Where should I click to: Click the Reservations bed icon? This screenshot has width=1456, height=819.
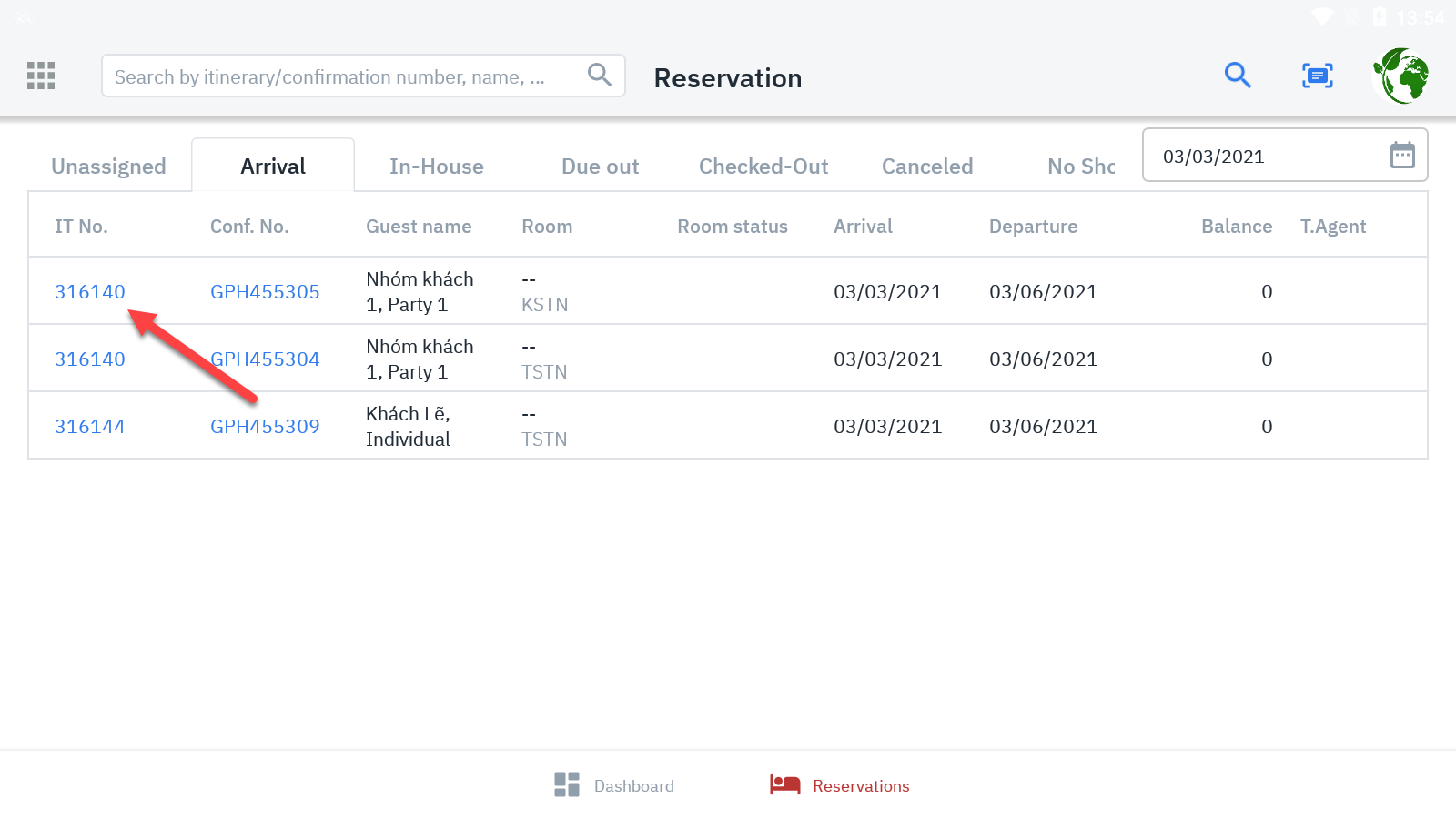point(784,784)
